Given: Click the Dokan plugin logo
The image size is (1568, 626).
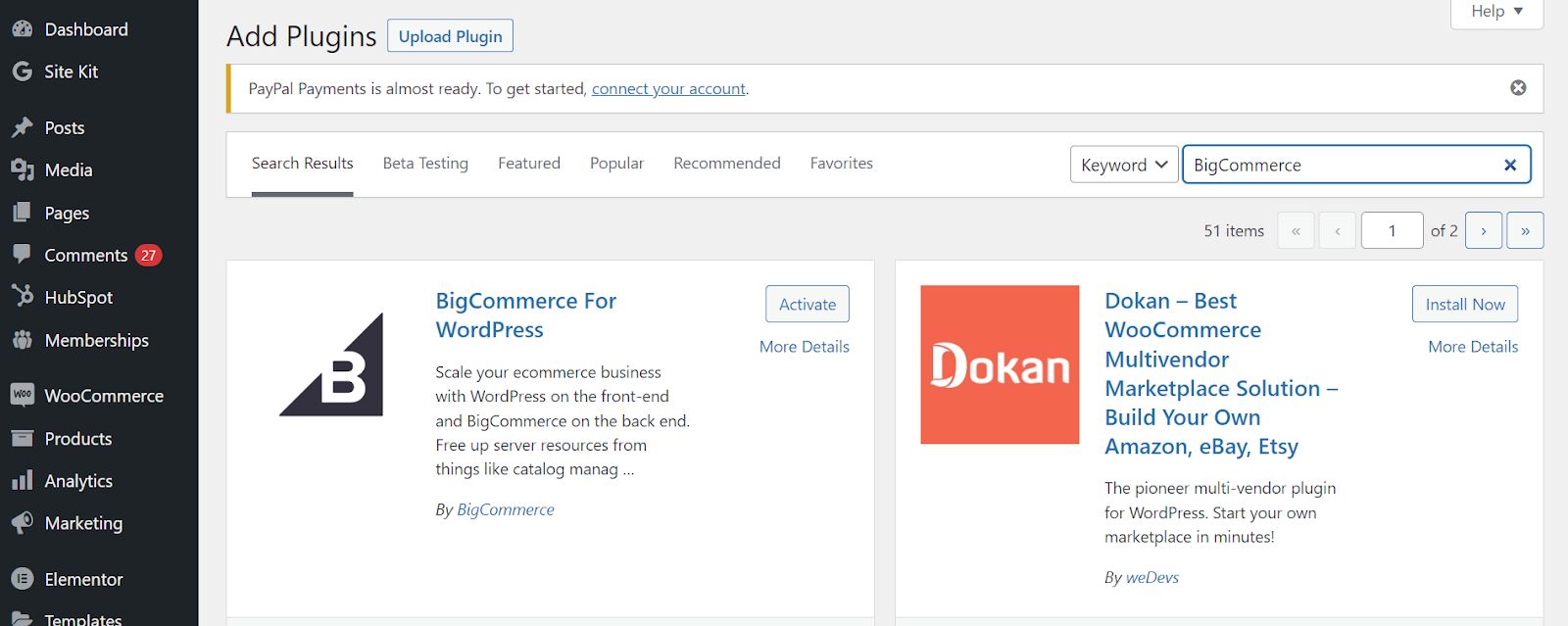Looking at the screenshot, I should tap(1000, 364).
